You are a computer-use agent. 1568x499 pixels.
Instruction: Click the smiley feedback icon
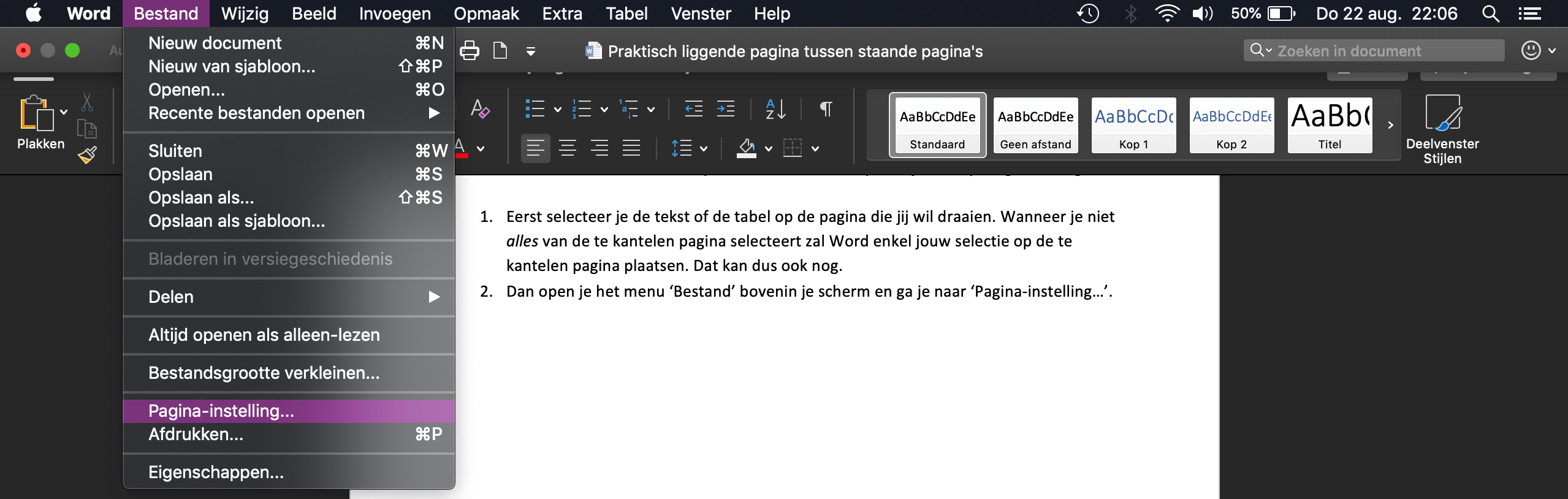1531,50
